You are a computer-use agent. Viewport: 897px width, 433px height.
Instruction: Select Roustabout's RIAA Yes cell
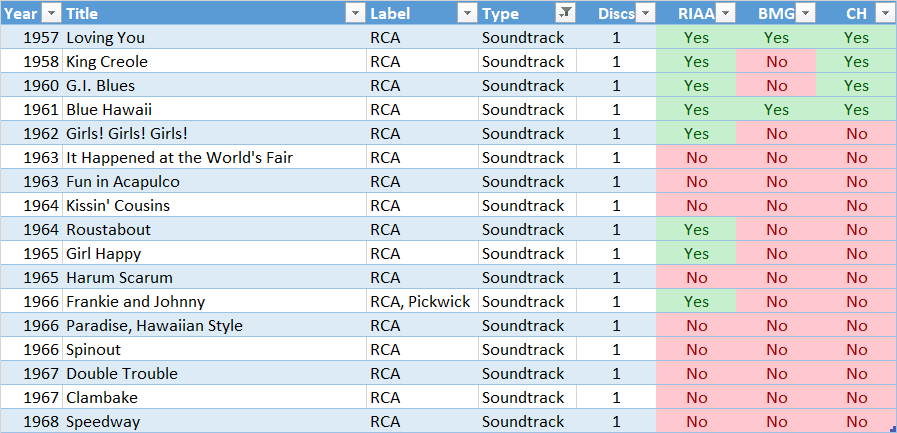pos(696,229)
